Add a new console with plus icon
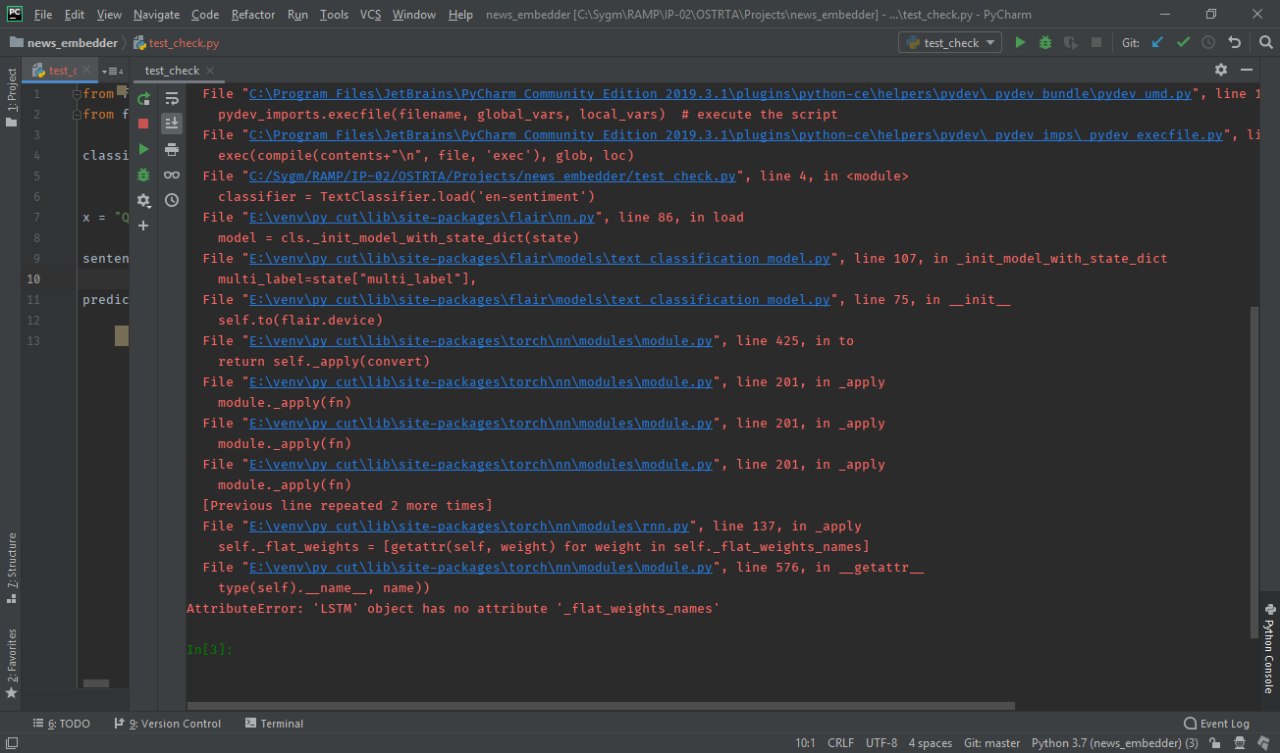This screenshot has height=753, width=1280. 143,226
